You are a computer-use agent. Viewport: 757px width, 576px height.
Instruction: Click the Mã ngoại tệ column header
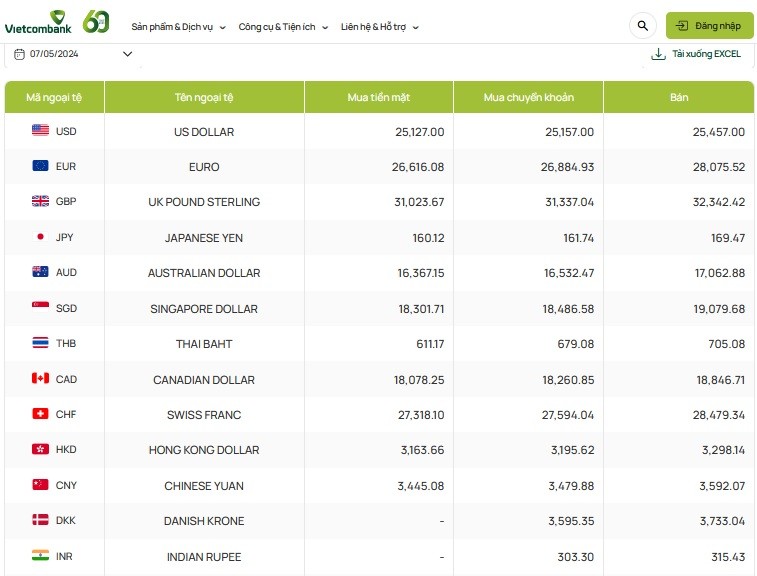tap(54, 97)
